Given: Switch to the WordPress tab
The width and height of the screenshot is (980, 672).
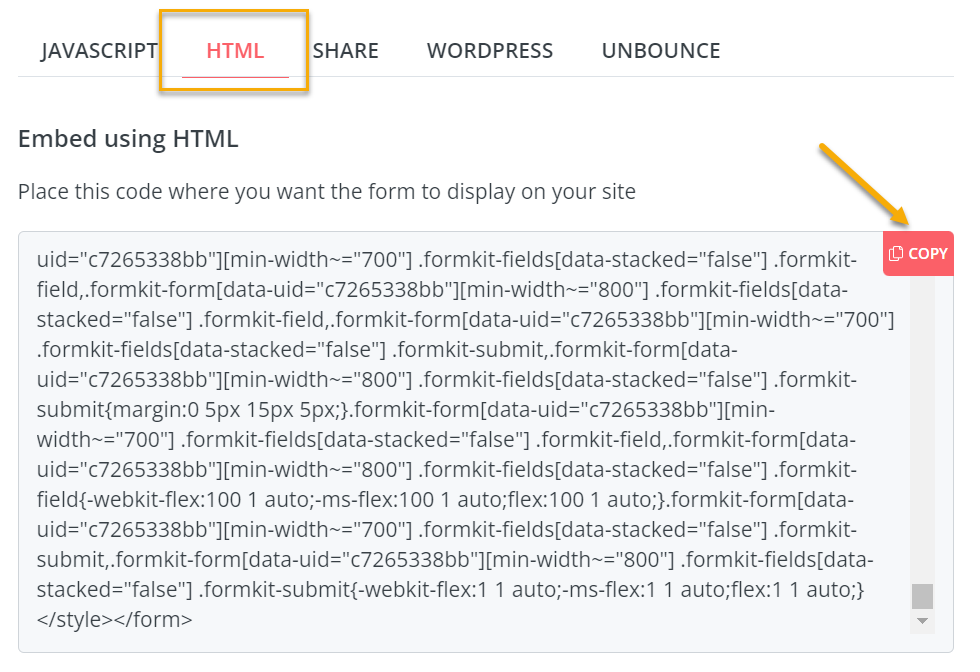Looking at the screenshot, I should click(490, 50).
